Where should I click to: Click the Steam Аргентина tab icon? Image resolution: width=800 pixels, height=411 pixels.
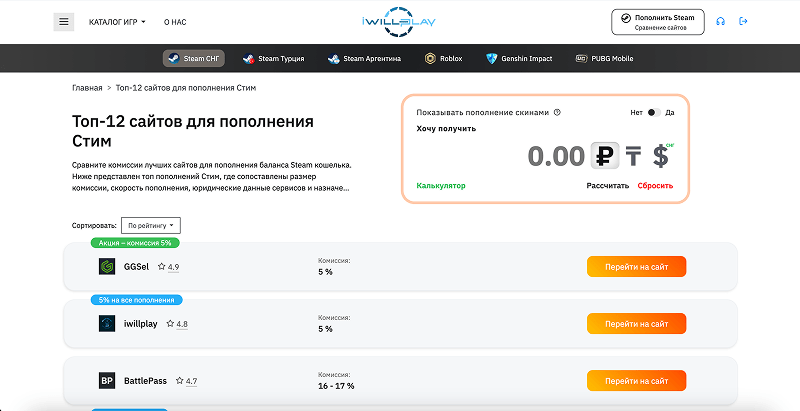(334, 59)
